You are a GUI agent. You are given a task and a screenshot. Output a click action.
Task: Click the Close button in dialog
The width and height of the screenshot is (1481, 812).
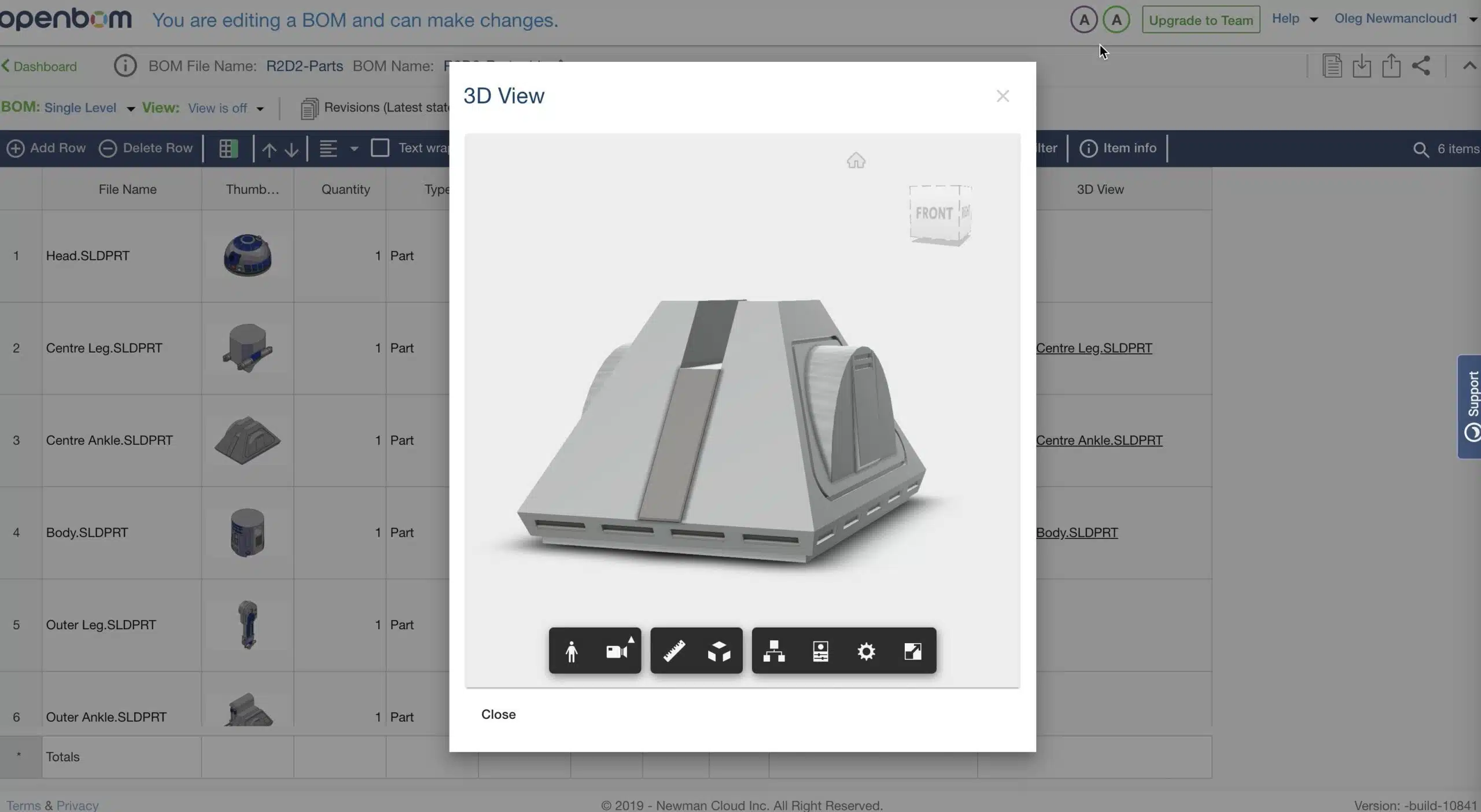tap(498, 714)
